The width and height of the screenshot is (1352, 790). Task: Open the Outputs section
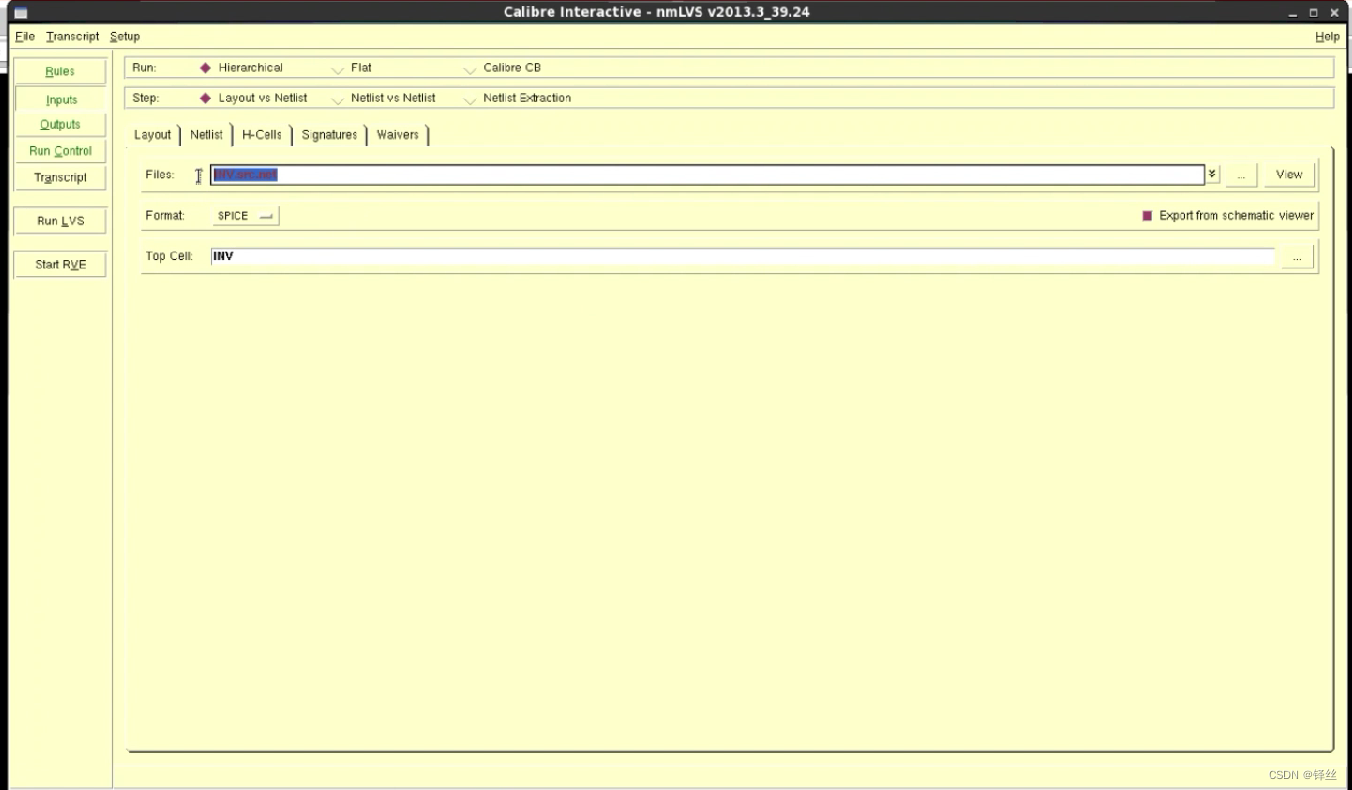pos(60,125)
